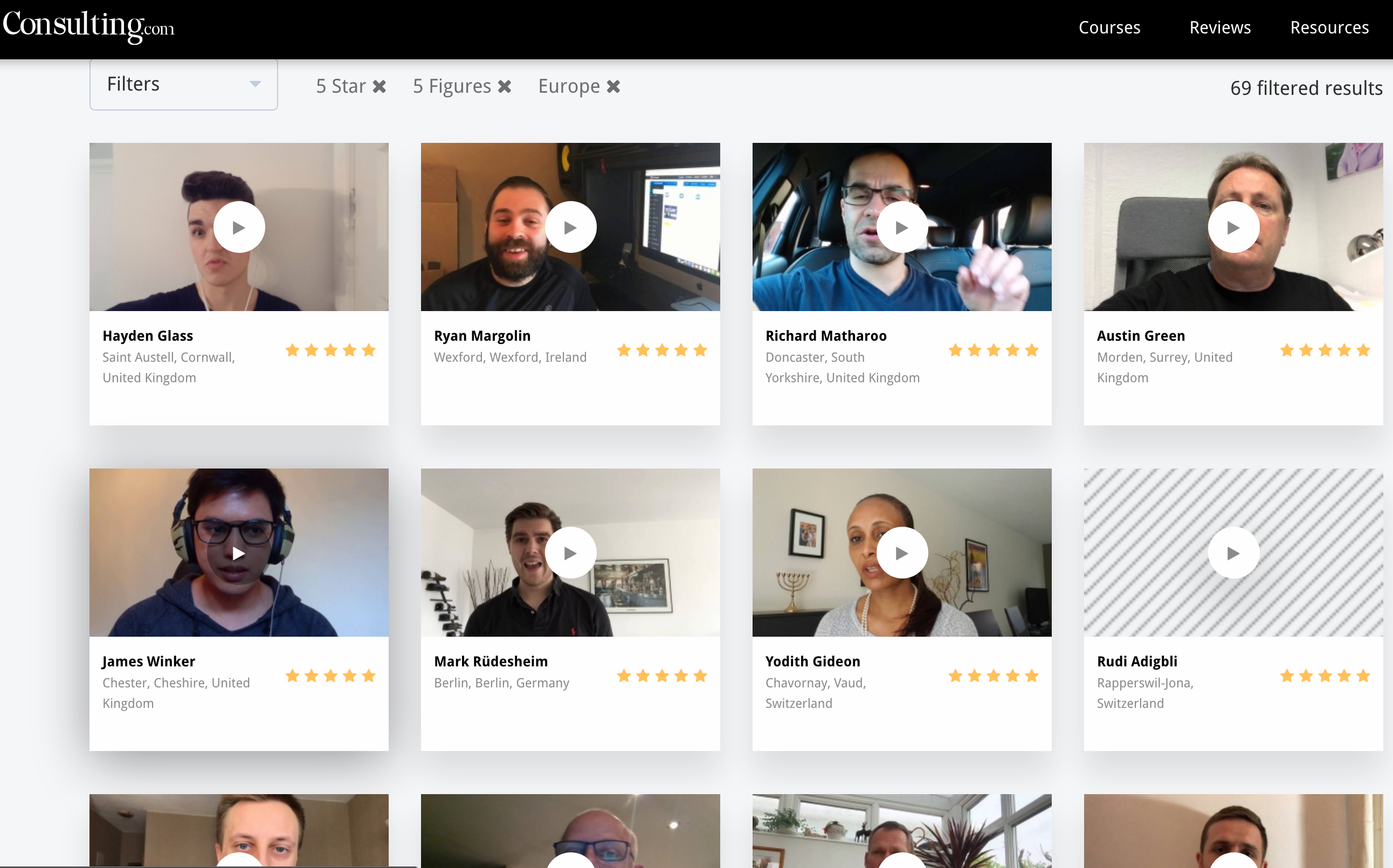Screen dimensions: 1393x868
Task: Click the Filters dropdown arrow
Action: click(256, 85)
